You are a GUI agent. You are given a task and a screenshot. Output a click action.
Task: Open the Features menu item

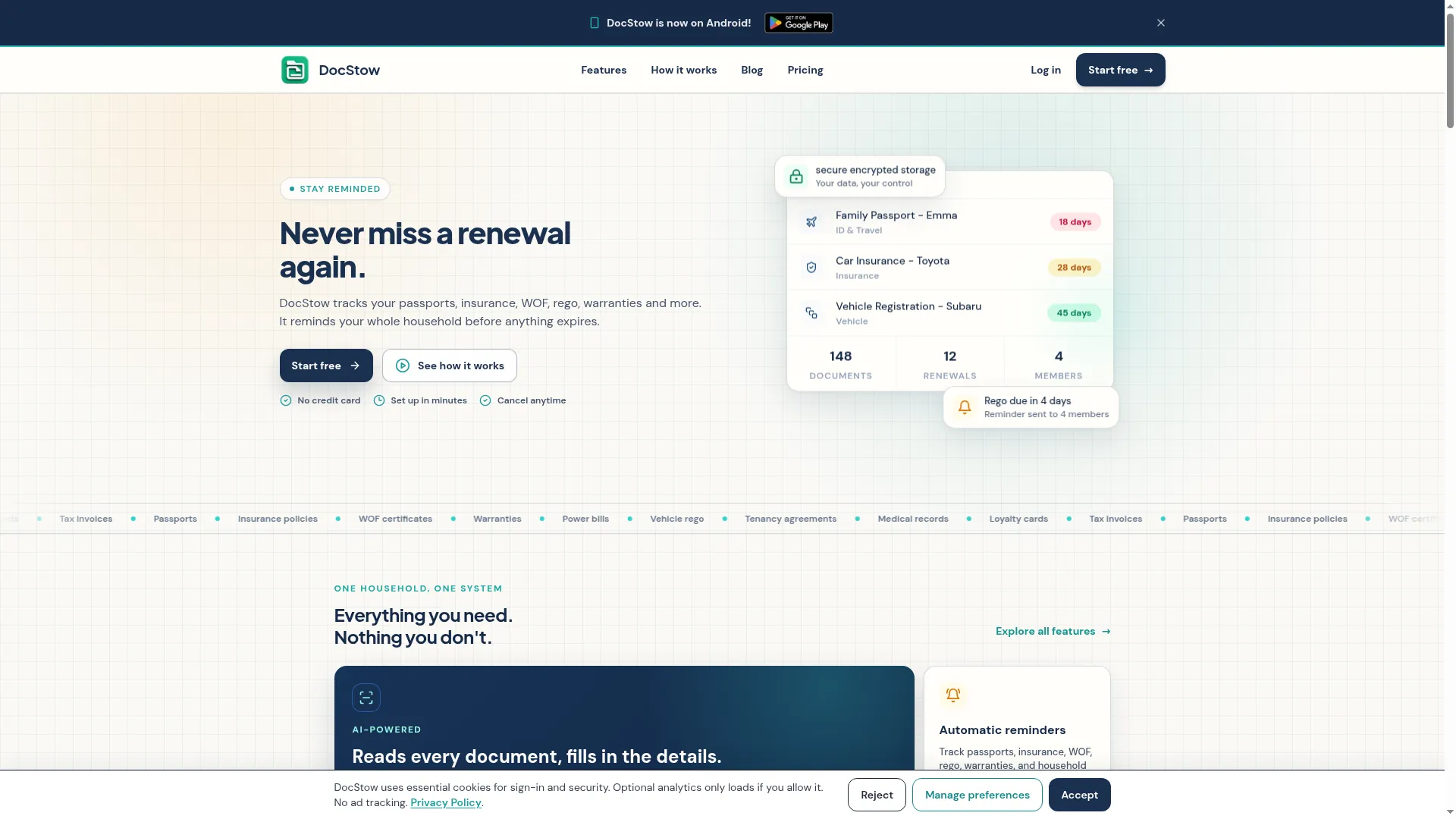(x=604, y=70)
